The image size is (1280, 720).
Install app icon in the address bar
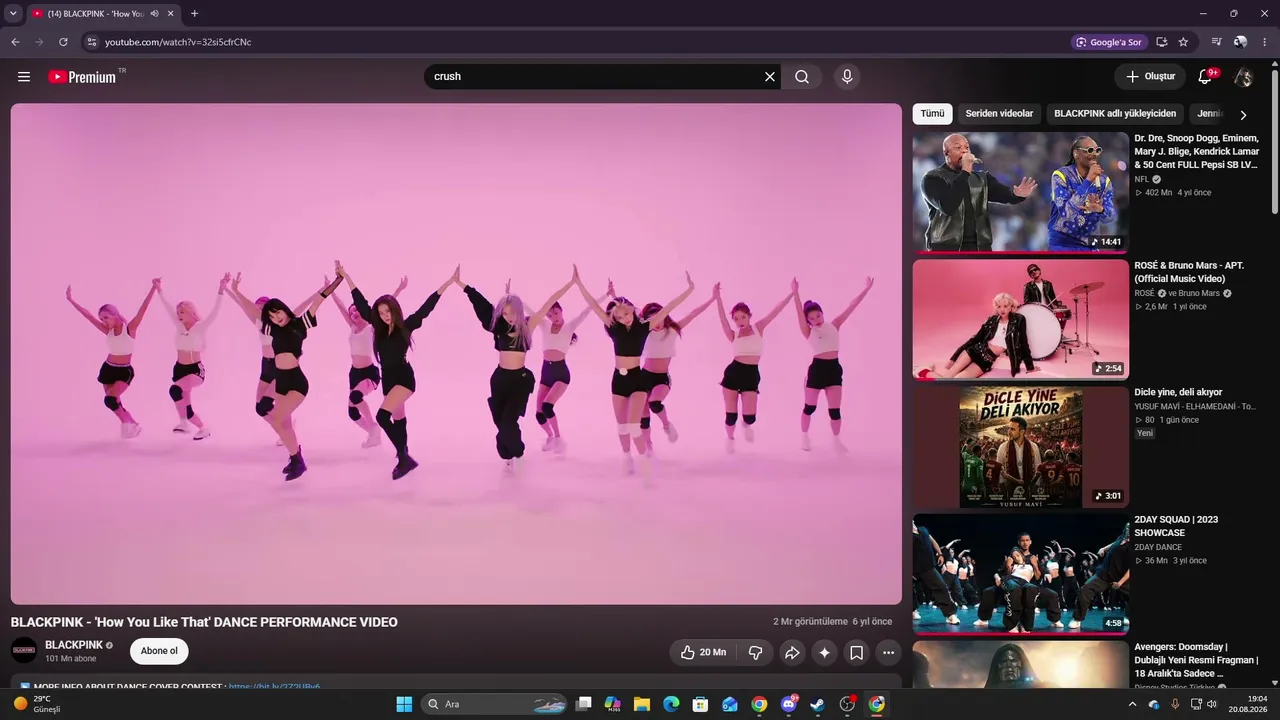click(1162, 42)
